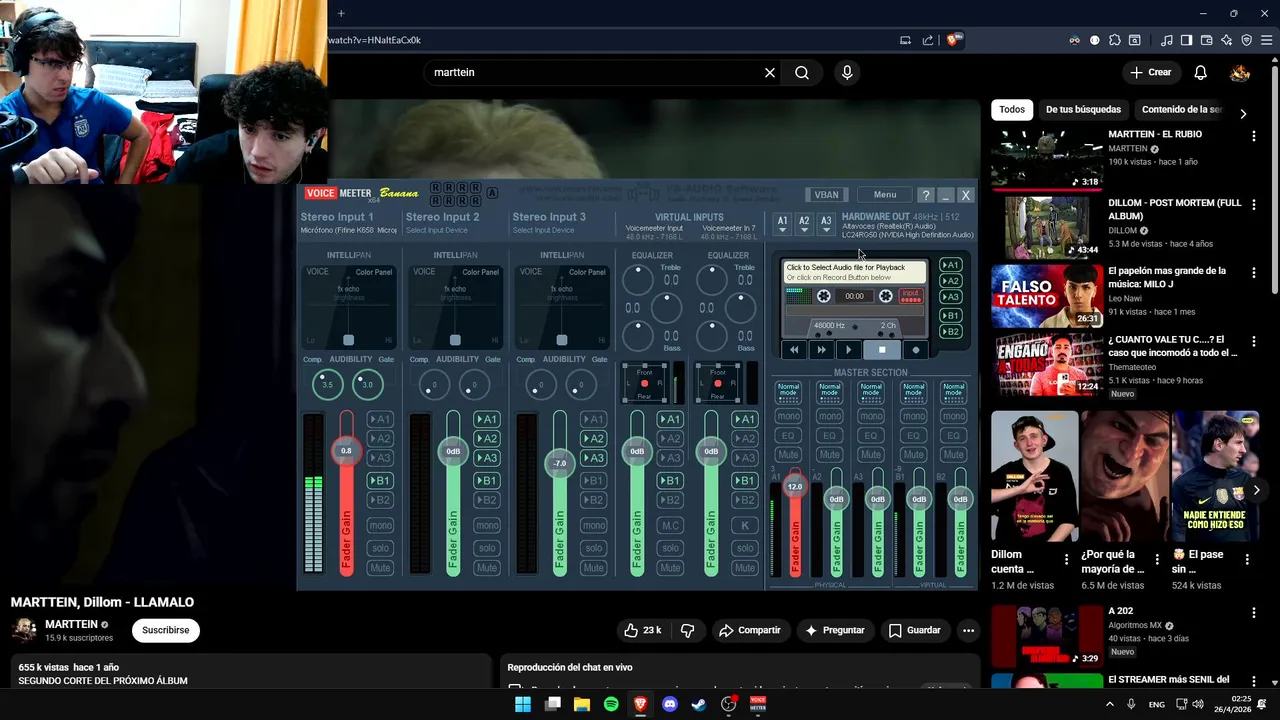This screenshot has width=1280, height=720.
Task: Open Brave Wallet icon in toolbar
Action: [x=1206, y=40]
